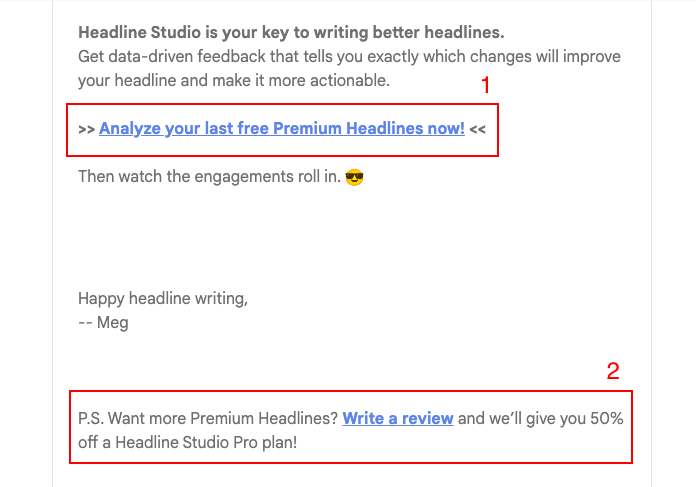Follow the 'Write a review' link
Viewport: 696px width, 487px height.
(398, 419)
